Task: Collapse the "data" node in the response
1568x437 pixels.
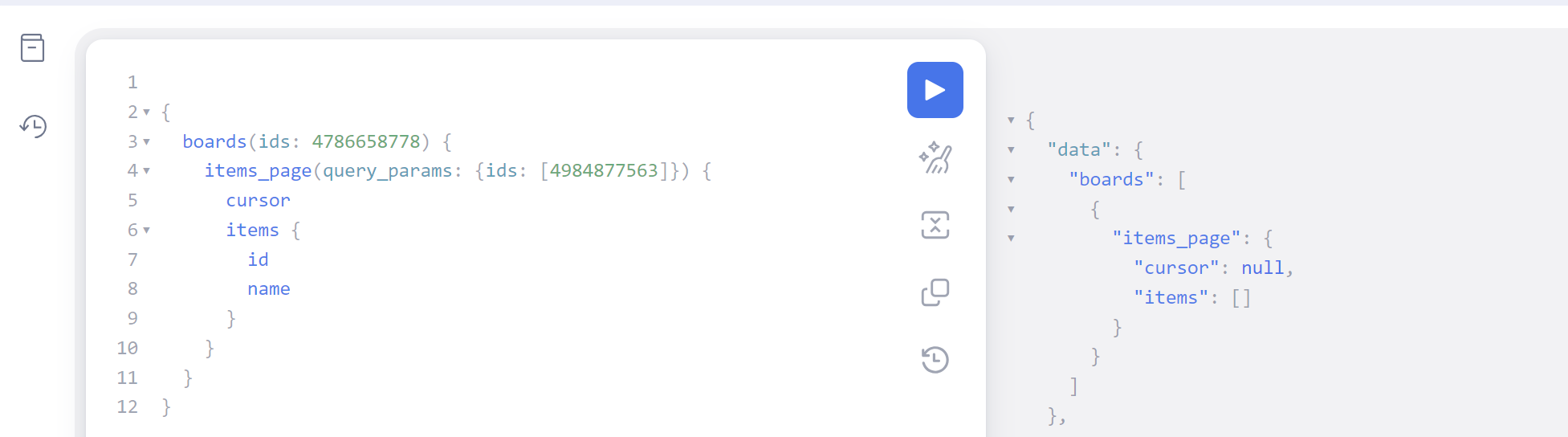Action: [1011, 150]
